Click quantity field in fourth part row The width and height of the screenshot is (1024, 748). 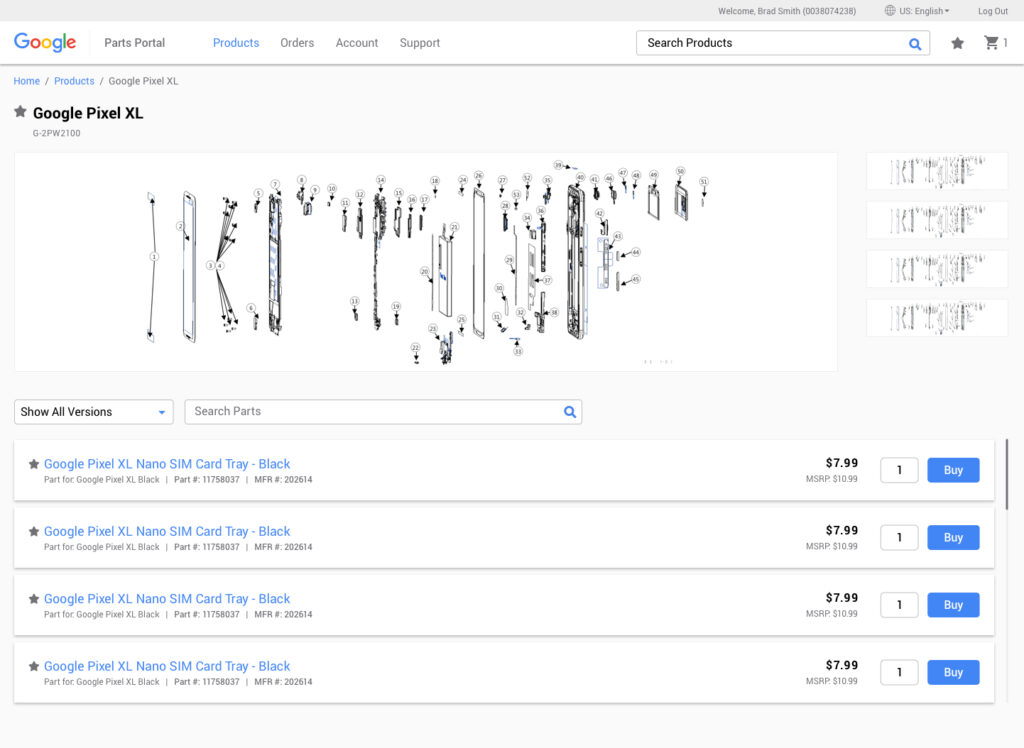pos(899,672)
